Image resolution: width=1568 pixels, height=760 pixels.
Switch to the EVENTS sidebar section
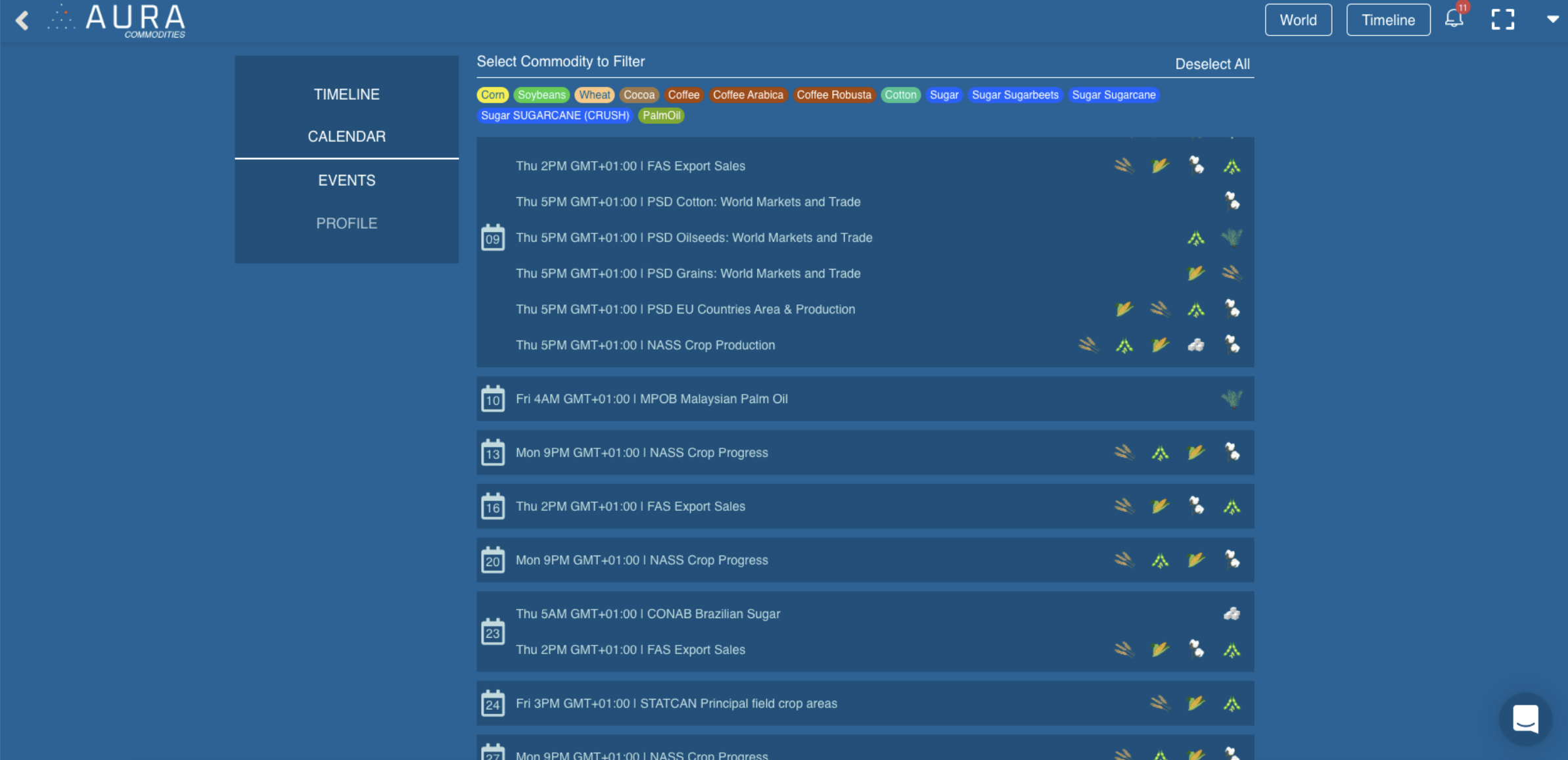click(346, 180)
